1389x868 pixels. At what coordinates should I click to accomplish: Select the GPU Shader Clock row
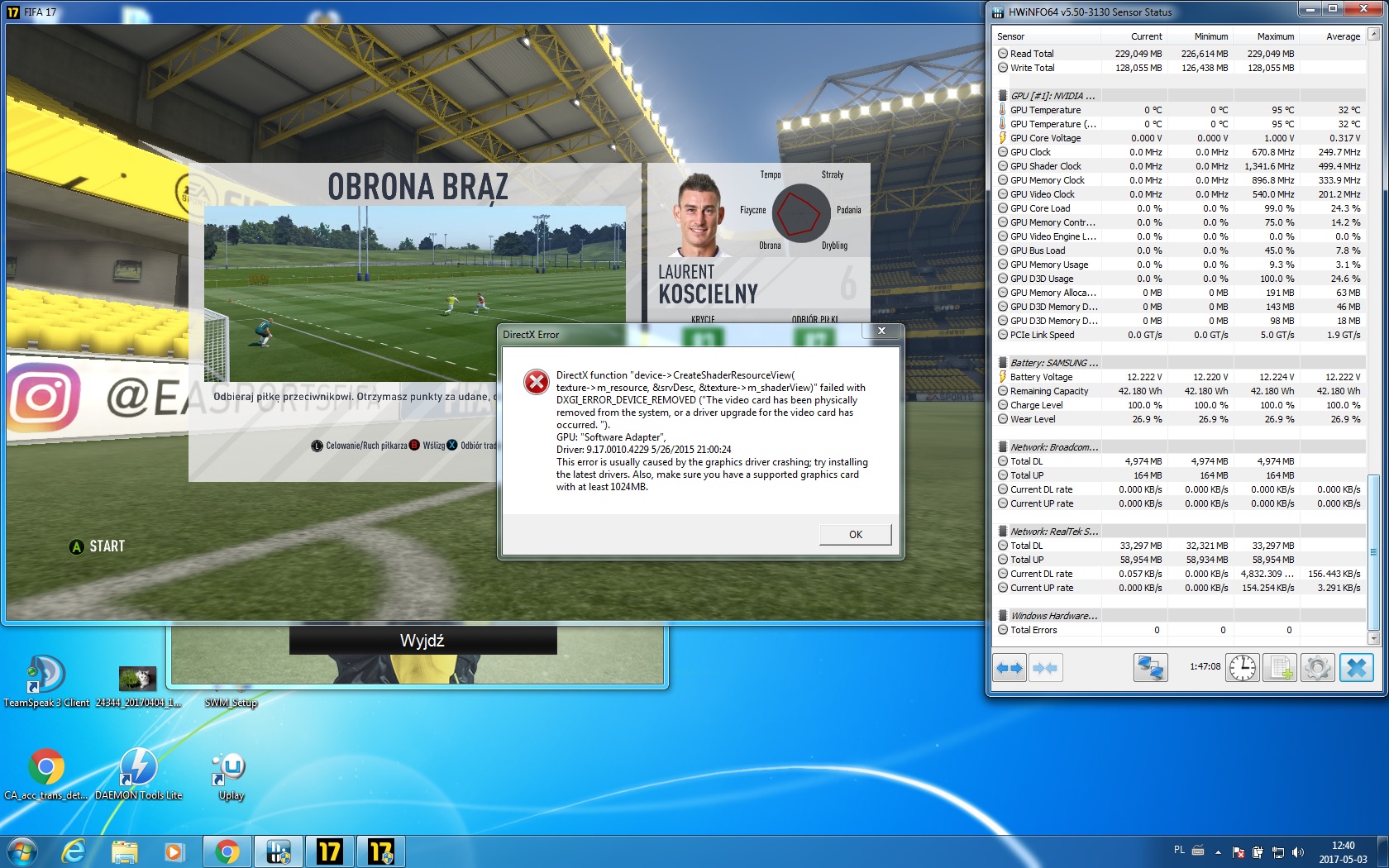1180,166
